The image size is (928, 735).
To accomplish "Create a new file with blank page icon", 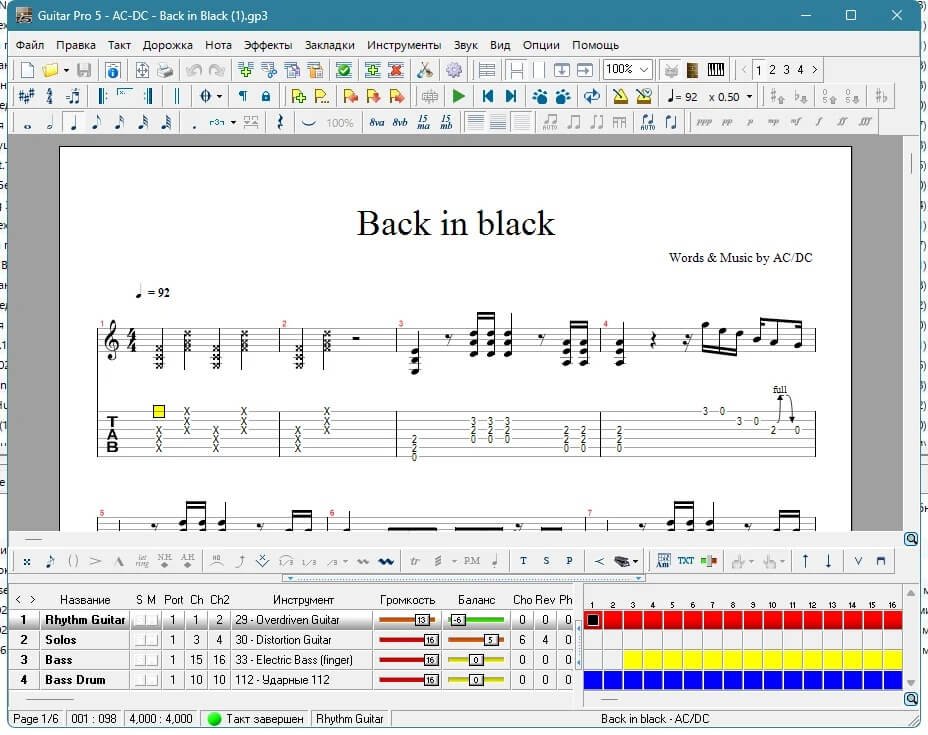I will 27,70.
